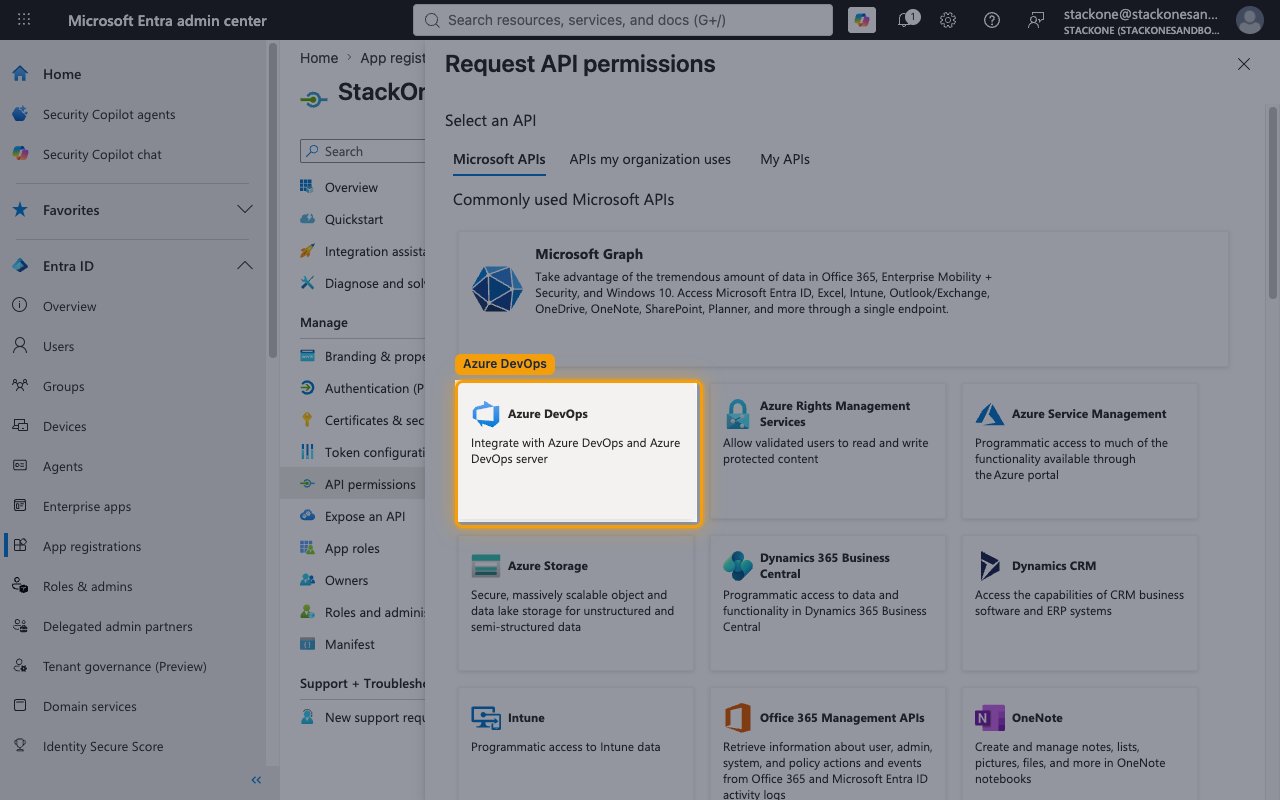Switch to APIs my organization uses tab

click(x=650, y=159)
